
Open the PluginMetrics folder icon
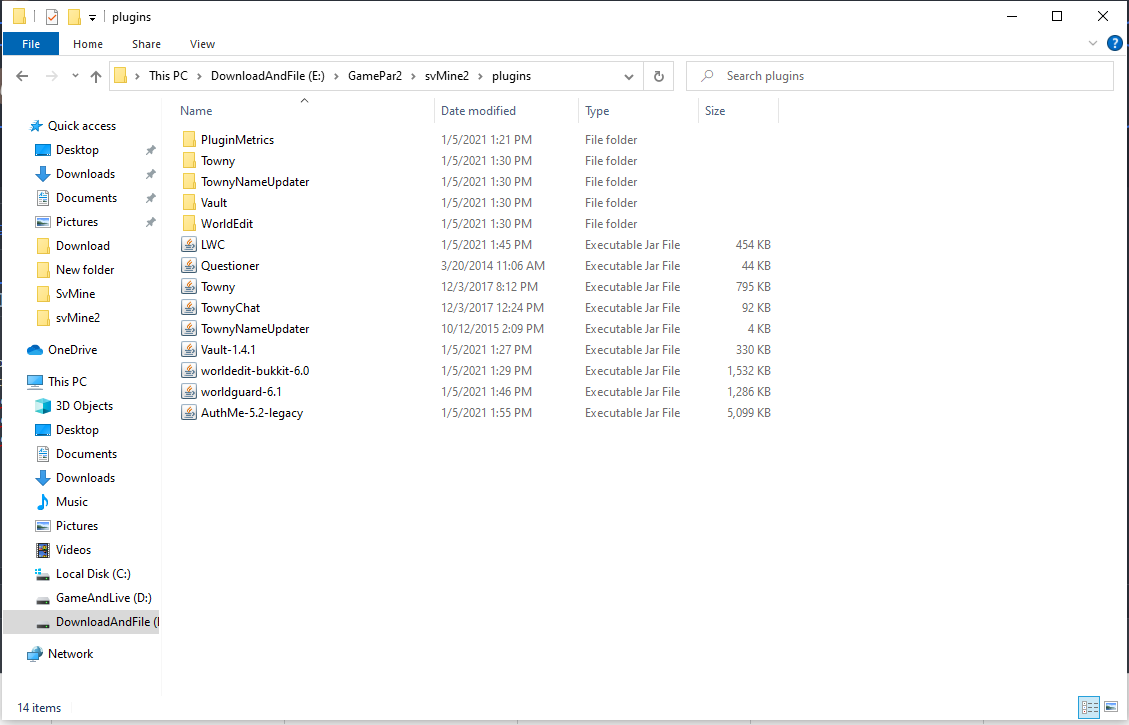coord(189,140)
